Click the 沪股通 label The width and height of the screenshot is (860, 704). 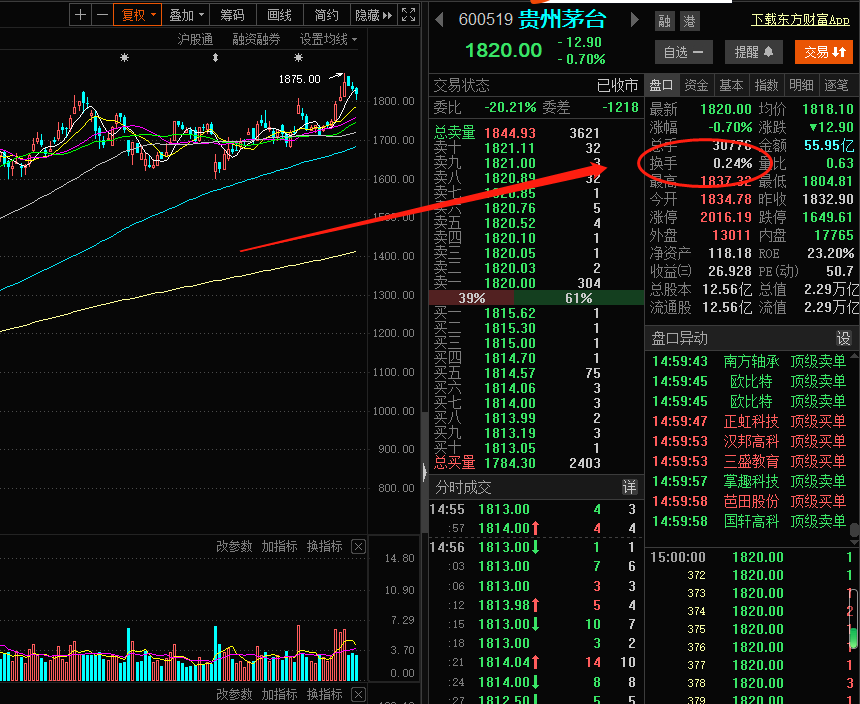195,39
